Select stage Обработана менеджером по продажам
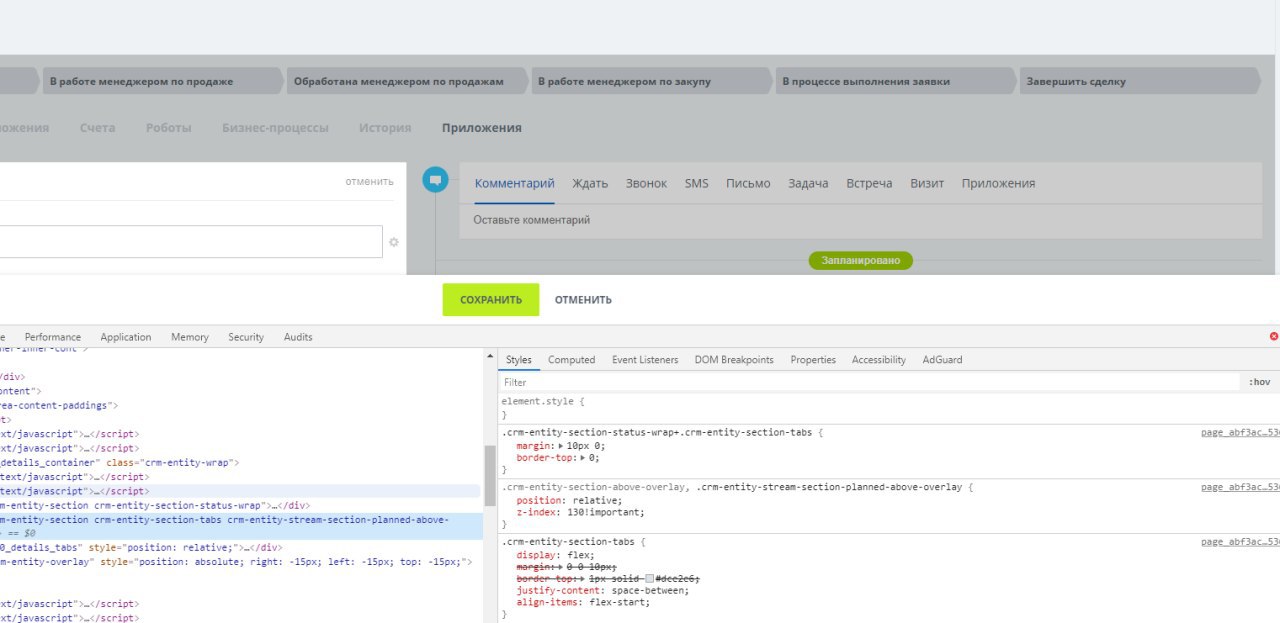The height and width of the screenshot is (623, 1280). pyautogui.click(x=407, y=81)
